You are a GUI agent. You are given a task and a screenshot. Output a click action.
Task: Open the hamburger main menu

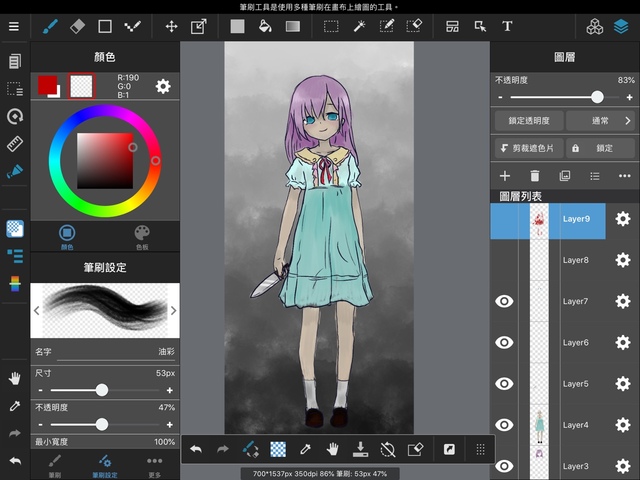(14, 26)
